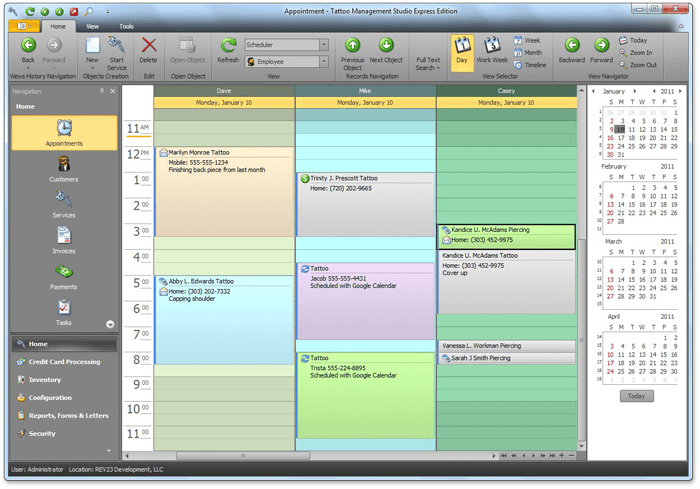Open the Employee dropdown
Image resolution: width=700 pixels, height=489 pixels.
pos(324,62)
